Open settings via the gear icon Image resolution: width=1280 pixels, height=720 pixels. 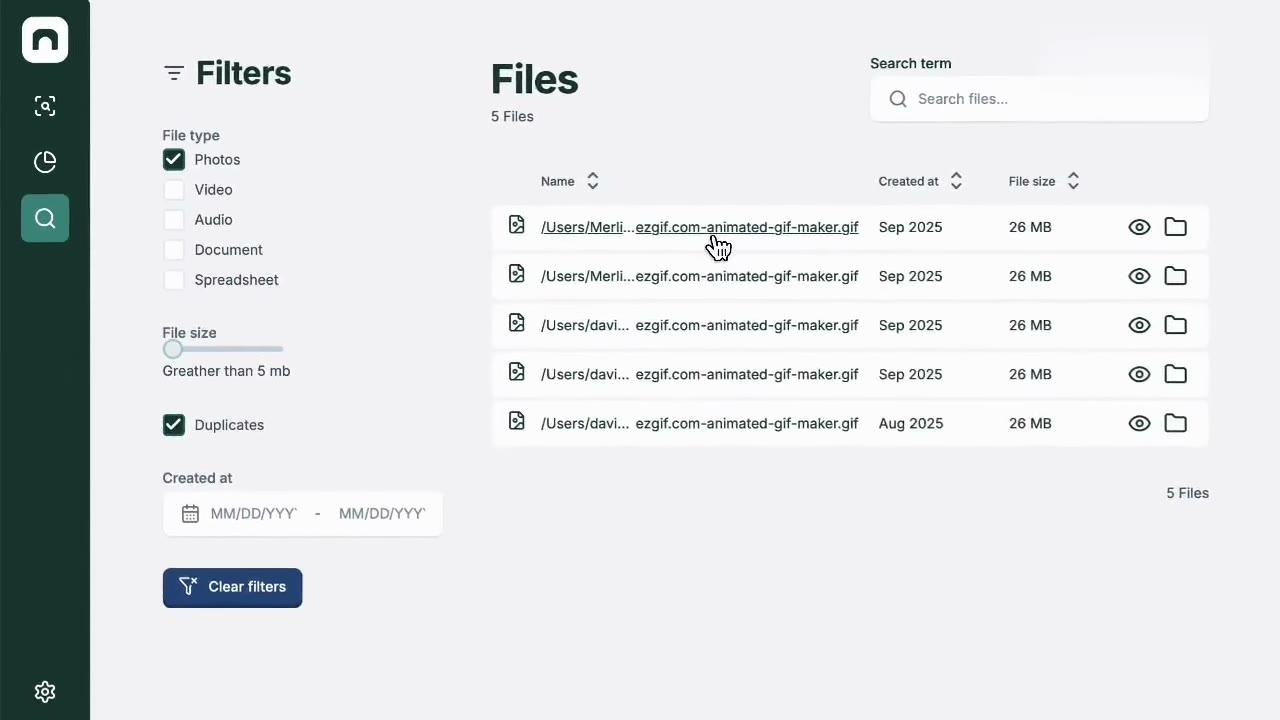[45, 692]
